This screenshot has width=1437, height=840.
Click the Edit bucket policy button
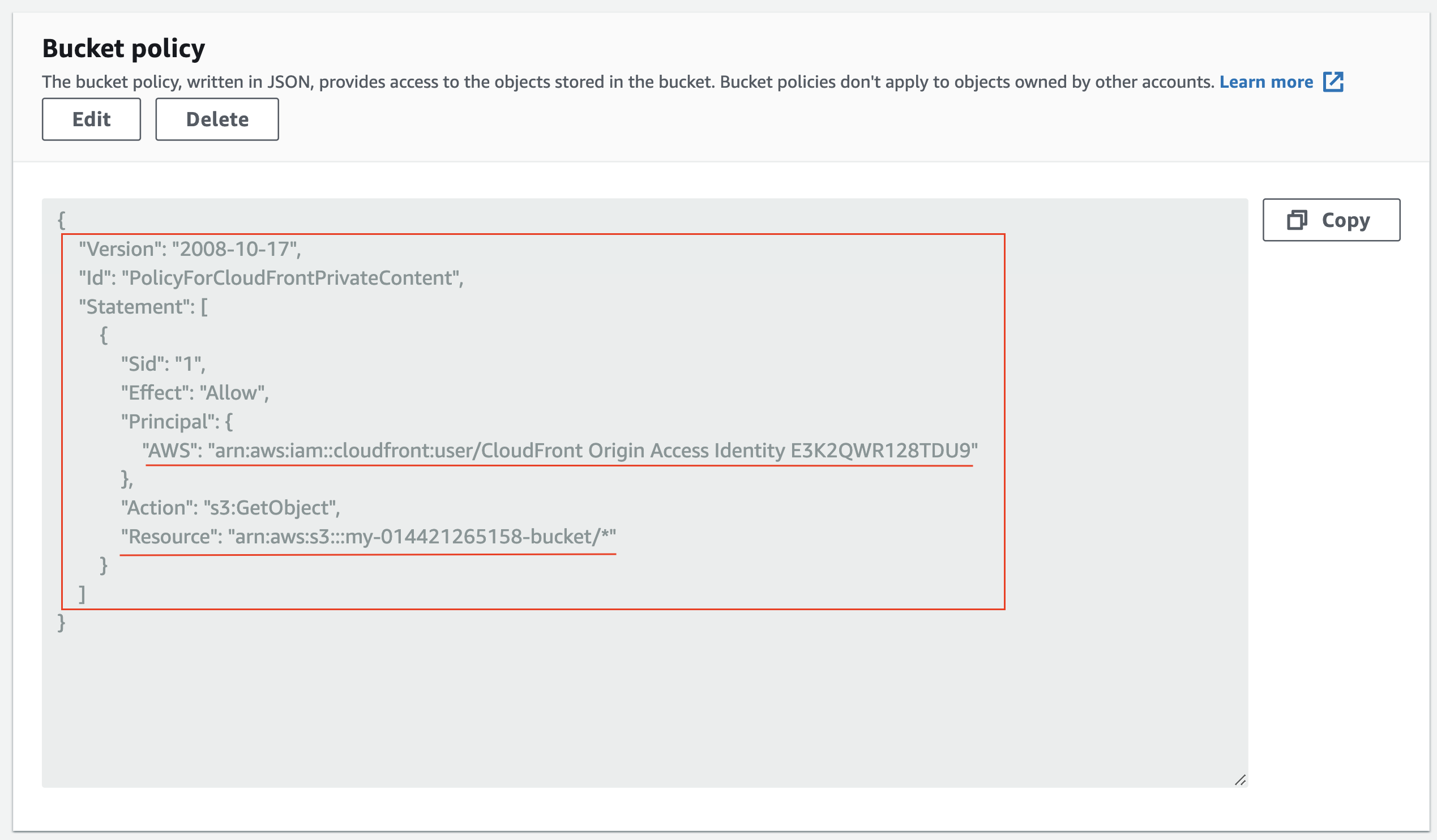coord(91,119)
